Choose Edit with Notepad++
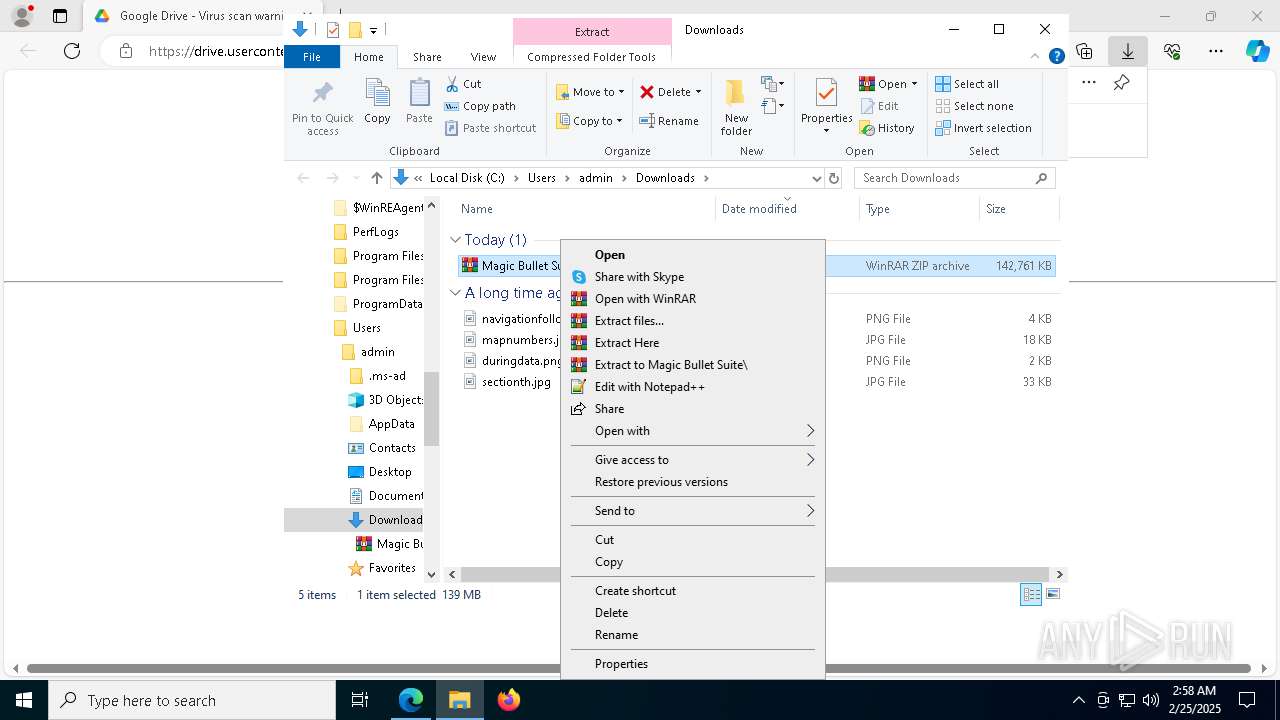1280x720 pixels. click(x=692, y=387)
